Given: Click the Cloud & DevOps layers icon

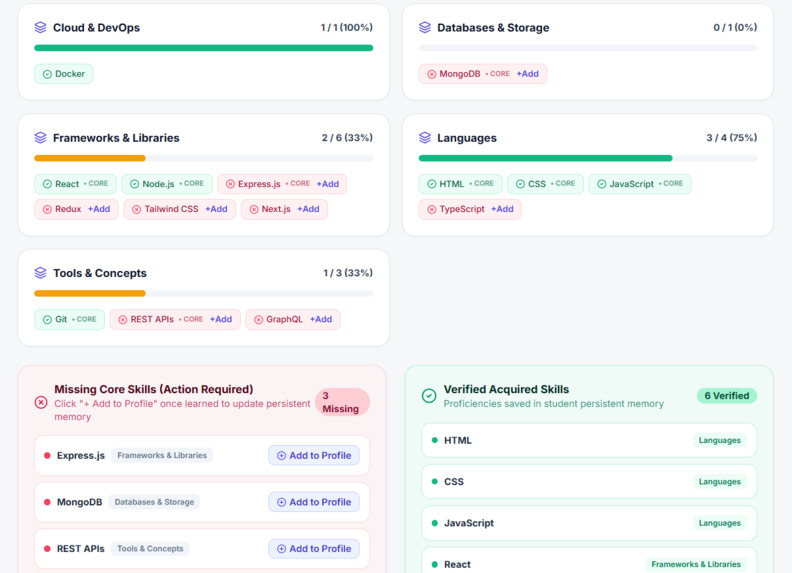Looking at the screenshot, I should click(x=40, y=27).
